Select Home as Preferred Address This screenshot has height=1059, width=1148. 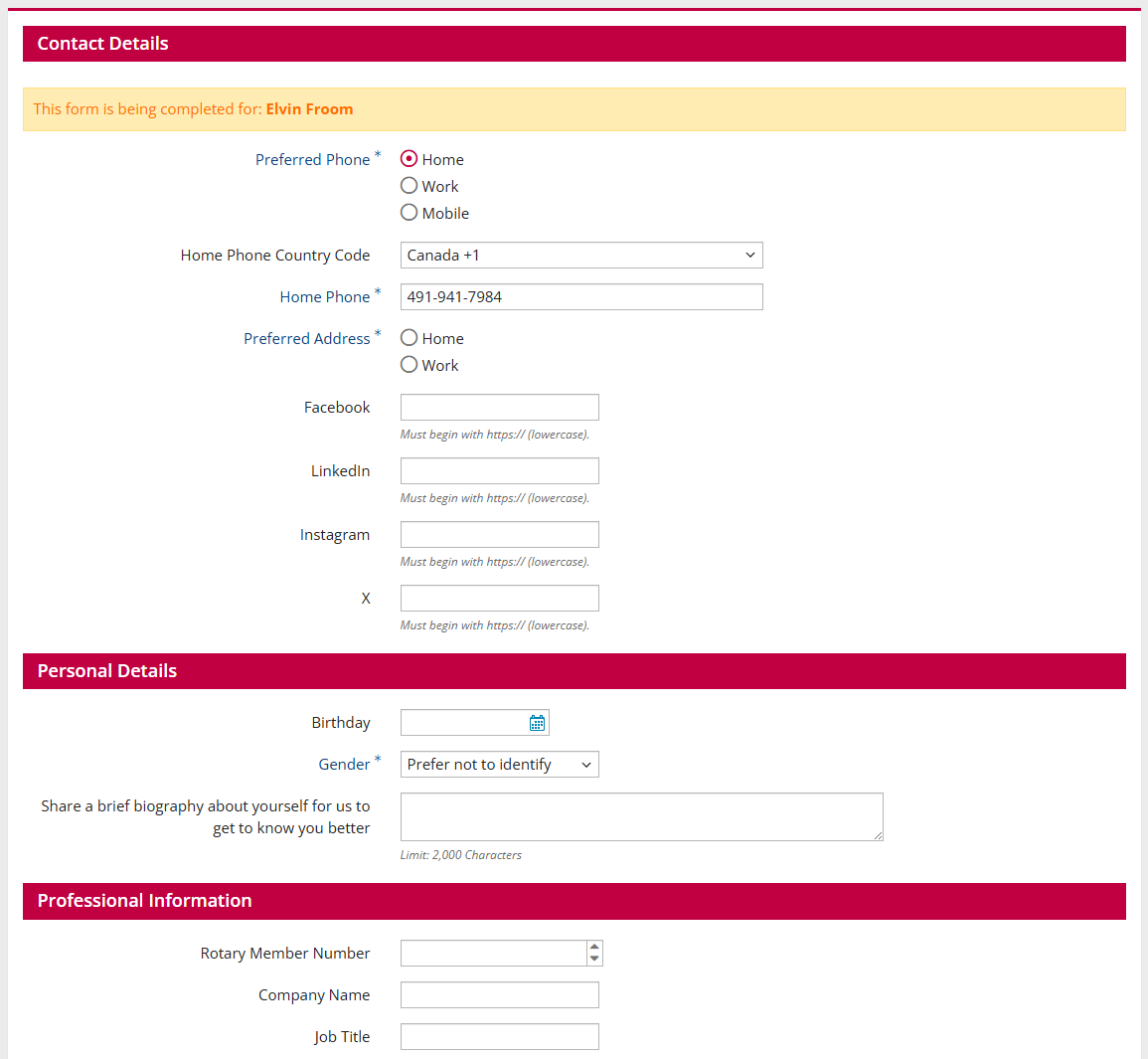click(x=409, y=337)
